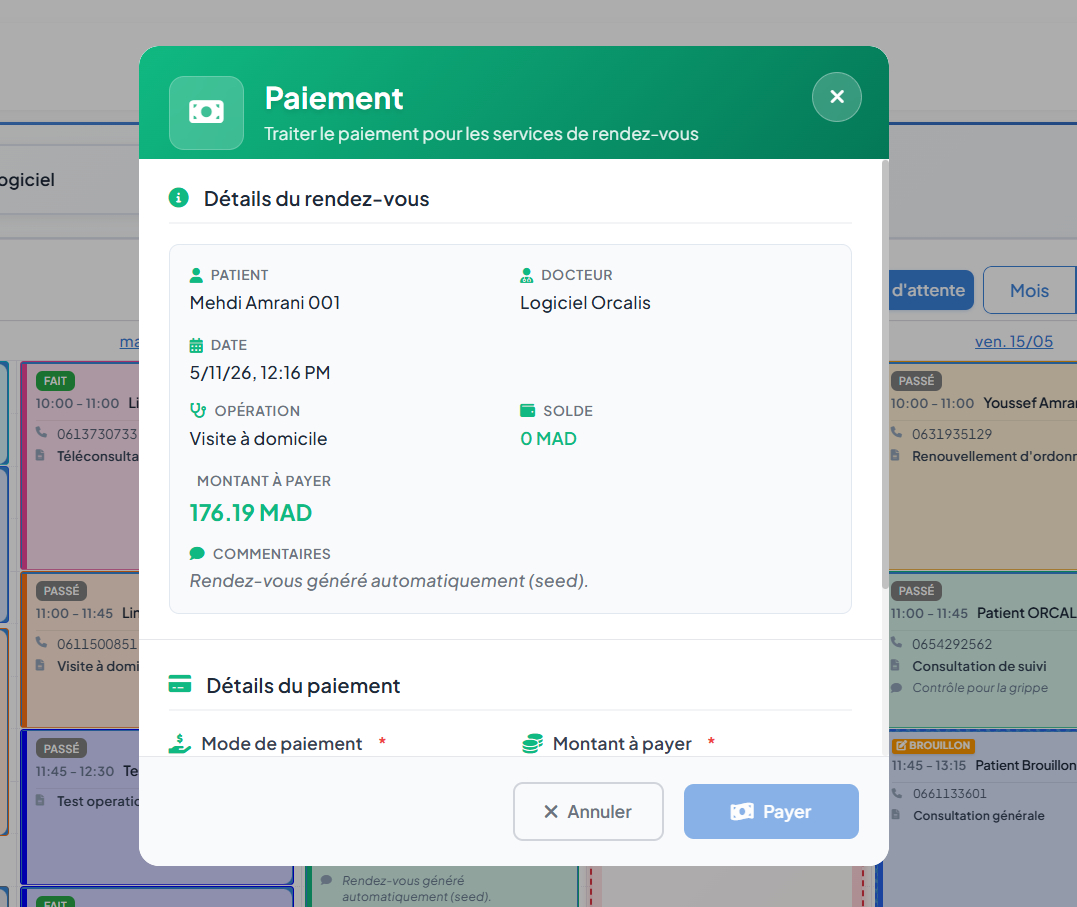Click patient name Mehdi Amrani 001
The width and height of the screenshot is (1077, 907).
[x=265, y=302]
